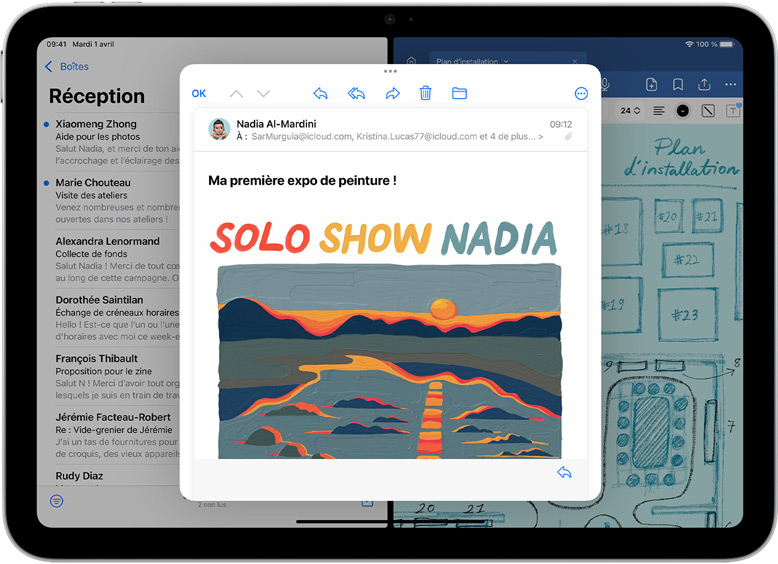Change the font size 24 stepper
Viewport: 778px width, 564px height.
click(631, 110)
